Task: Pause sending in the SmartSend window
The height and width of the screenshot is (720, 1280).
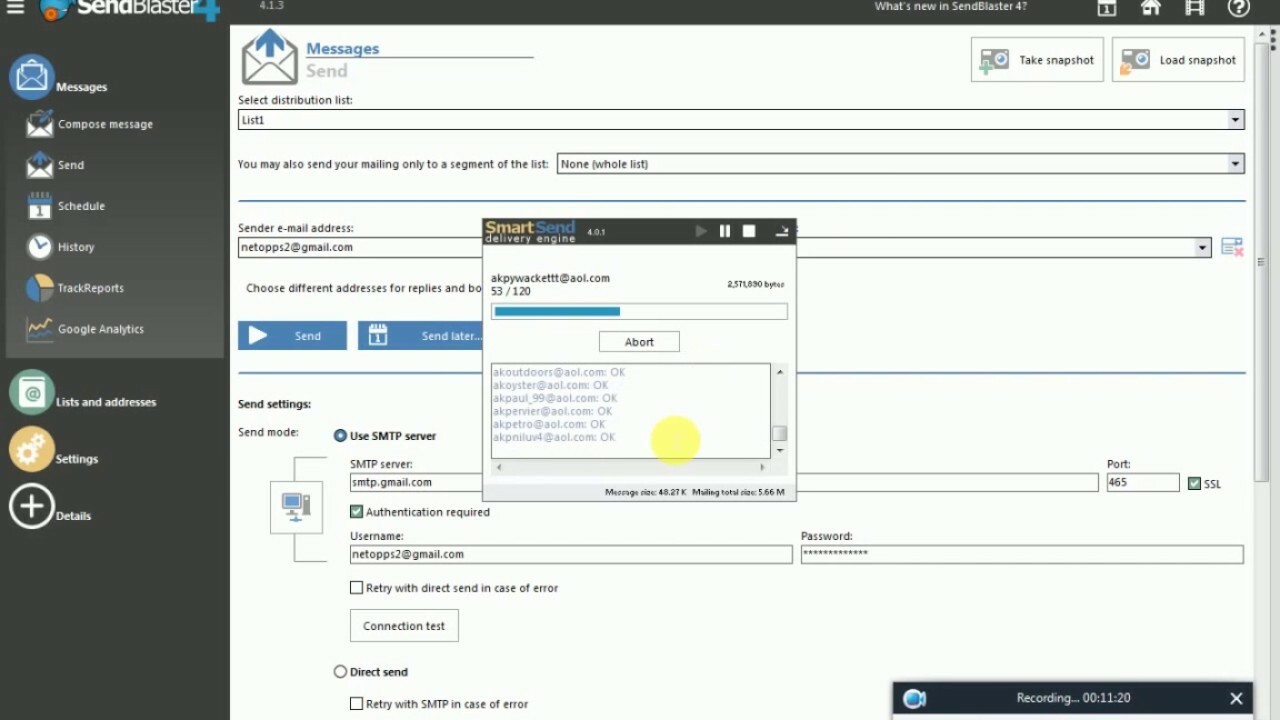Action: (725, 231)
